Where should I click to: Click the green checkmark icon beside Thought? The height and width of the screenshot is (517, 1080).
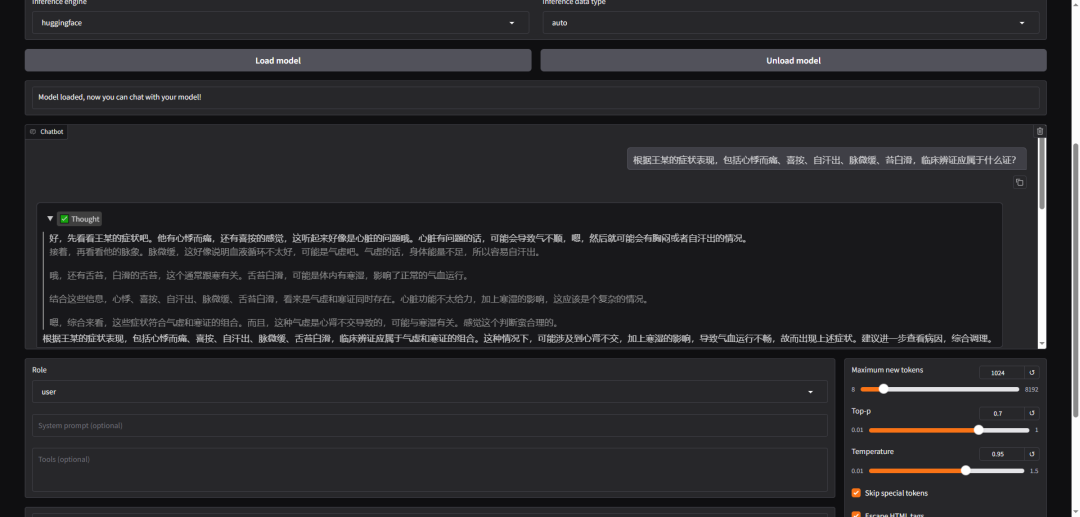[64, 219]
